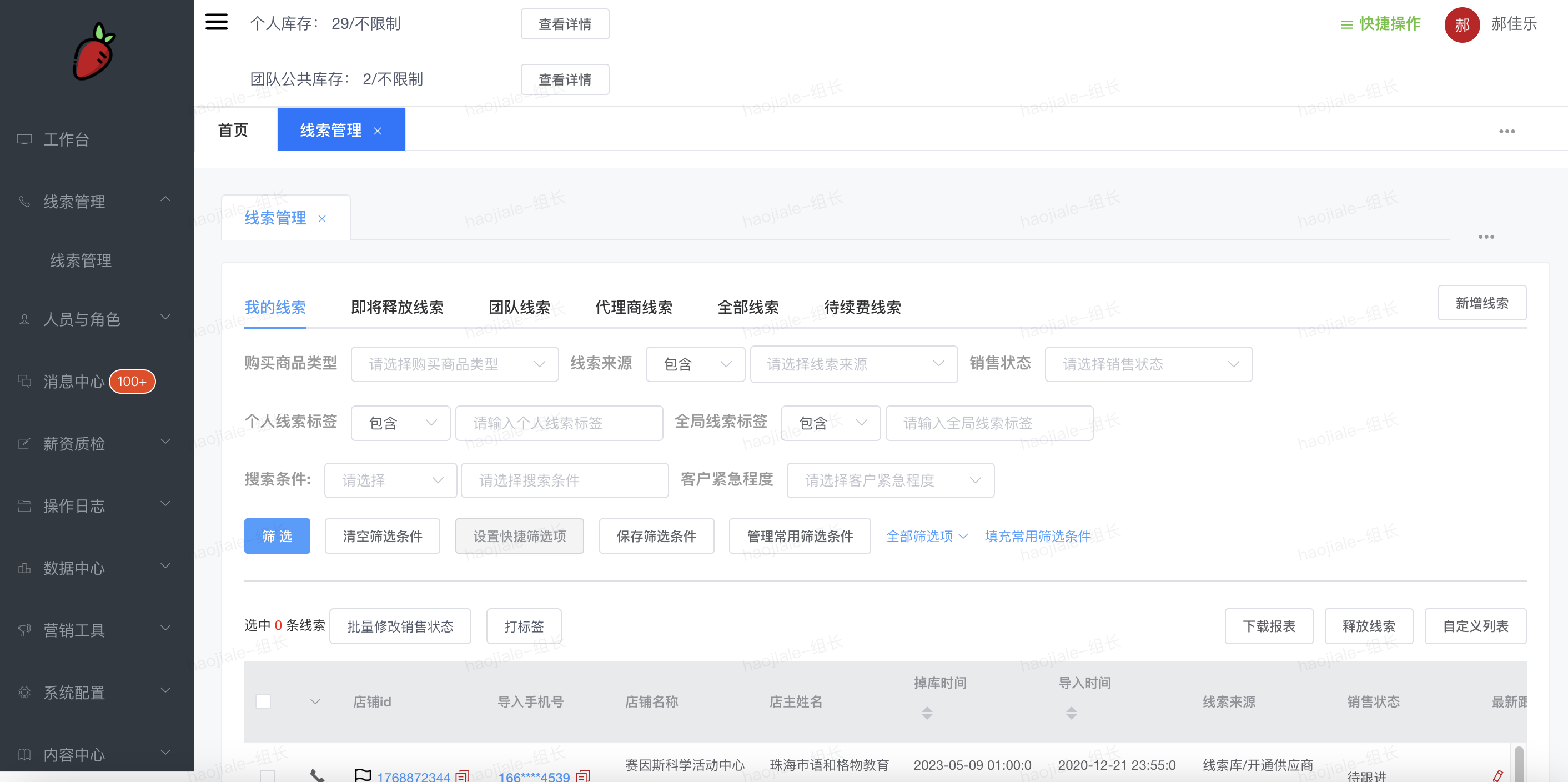Click the blue 筛选 button
The width and height of the screenshot is (1568, 782).
coord(277,536)
